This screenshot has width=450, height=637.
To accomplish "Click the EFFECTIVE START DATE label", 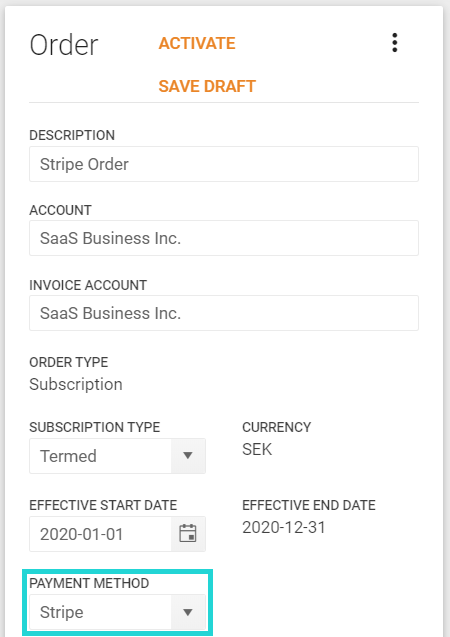I will pyautogui.click(x=103, y=505).
